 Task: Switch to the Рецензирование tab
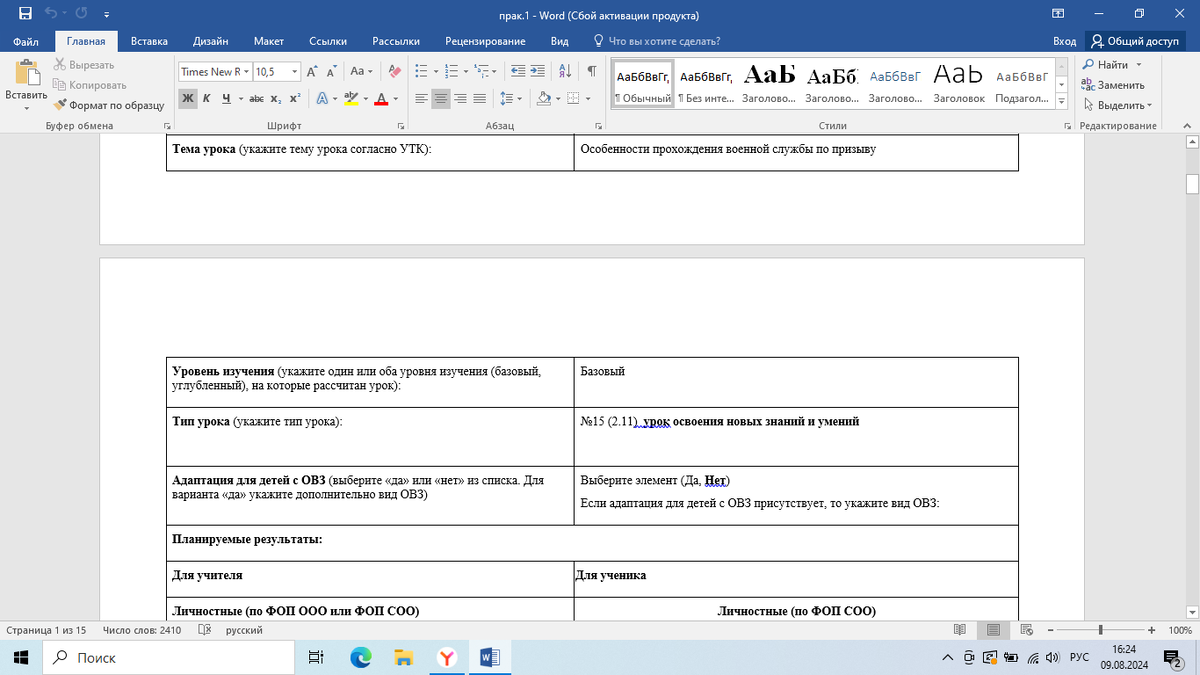click(485, 41)
